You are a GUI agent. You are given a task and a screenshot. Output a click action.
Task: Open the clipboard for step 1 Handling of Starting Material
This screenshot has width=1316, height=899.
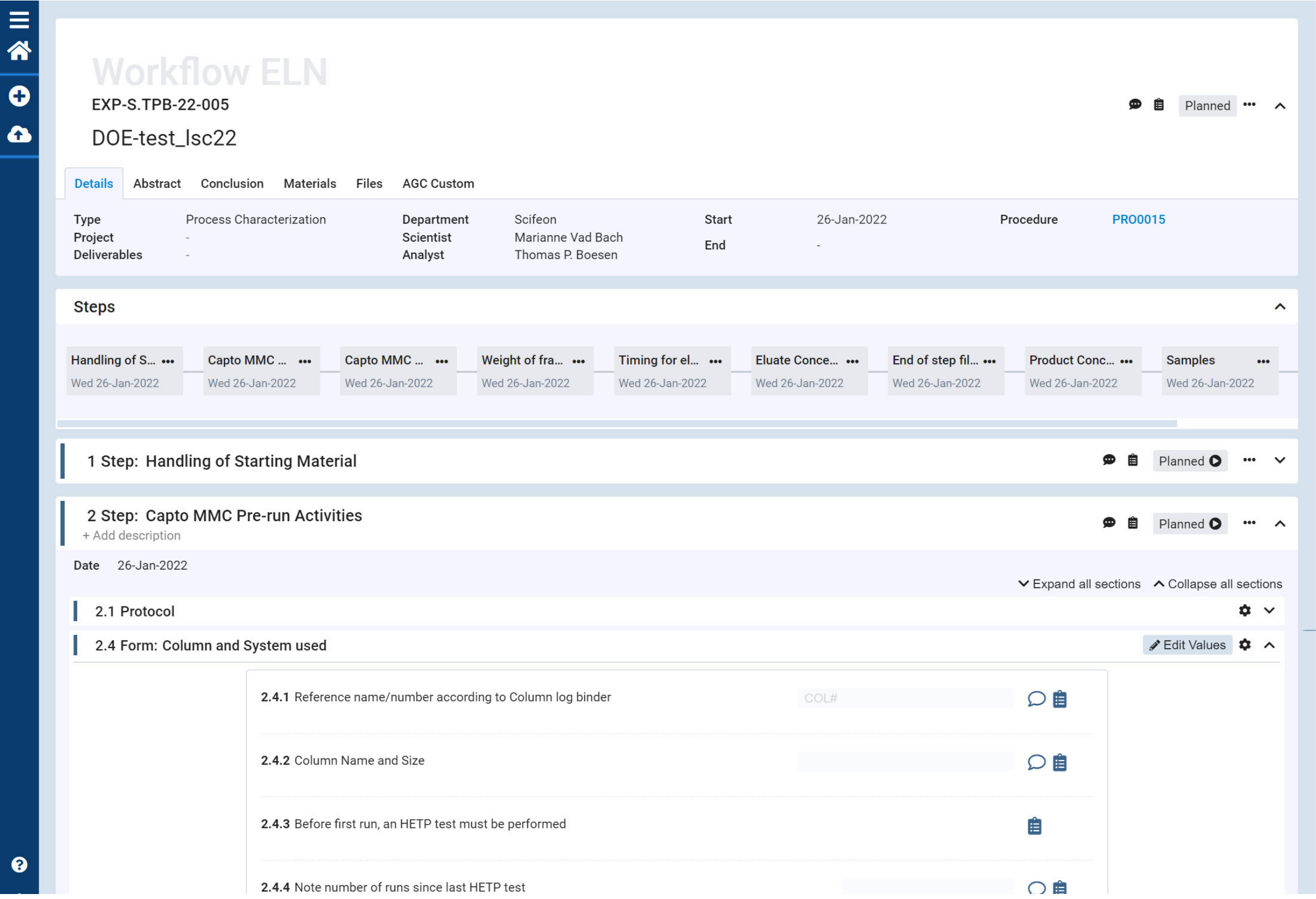tap(1132, 461)
